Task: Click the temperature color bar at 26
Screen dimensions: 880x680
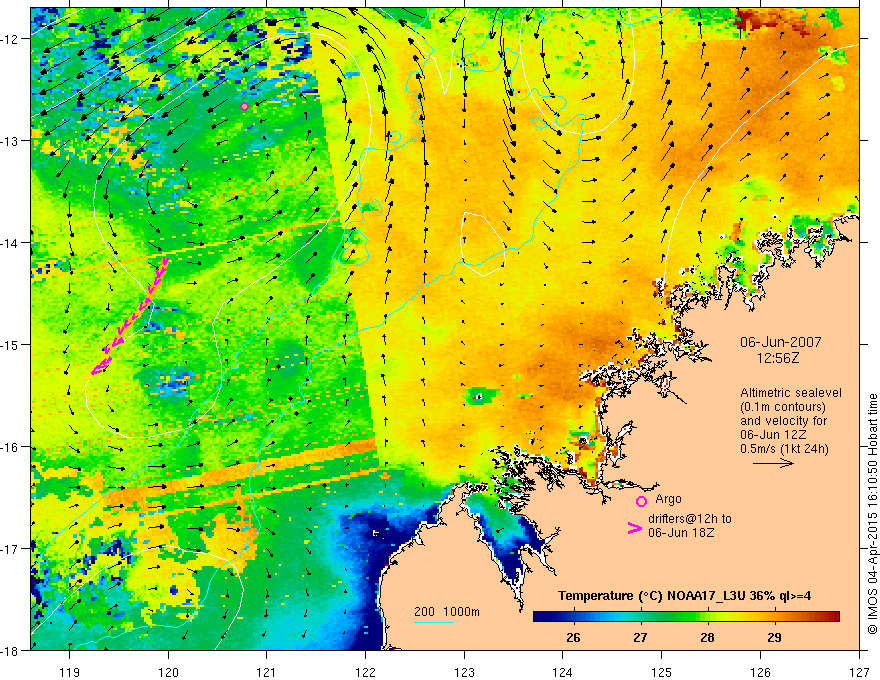Action: 573,617
